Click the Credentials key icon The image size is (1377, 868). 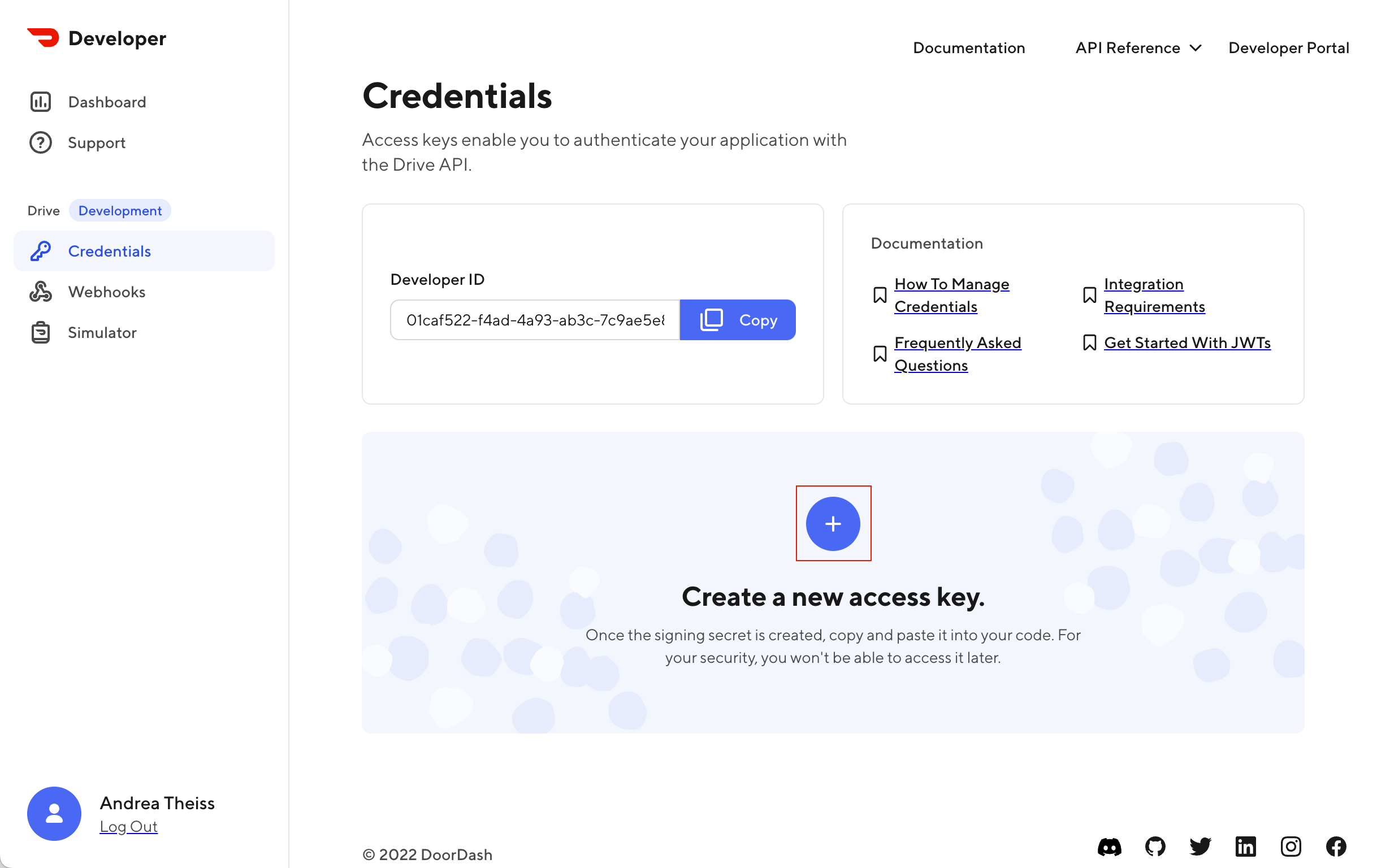tap(40, 250)
